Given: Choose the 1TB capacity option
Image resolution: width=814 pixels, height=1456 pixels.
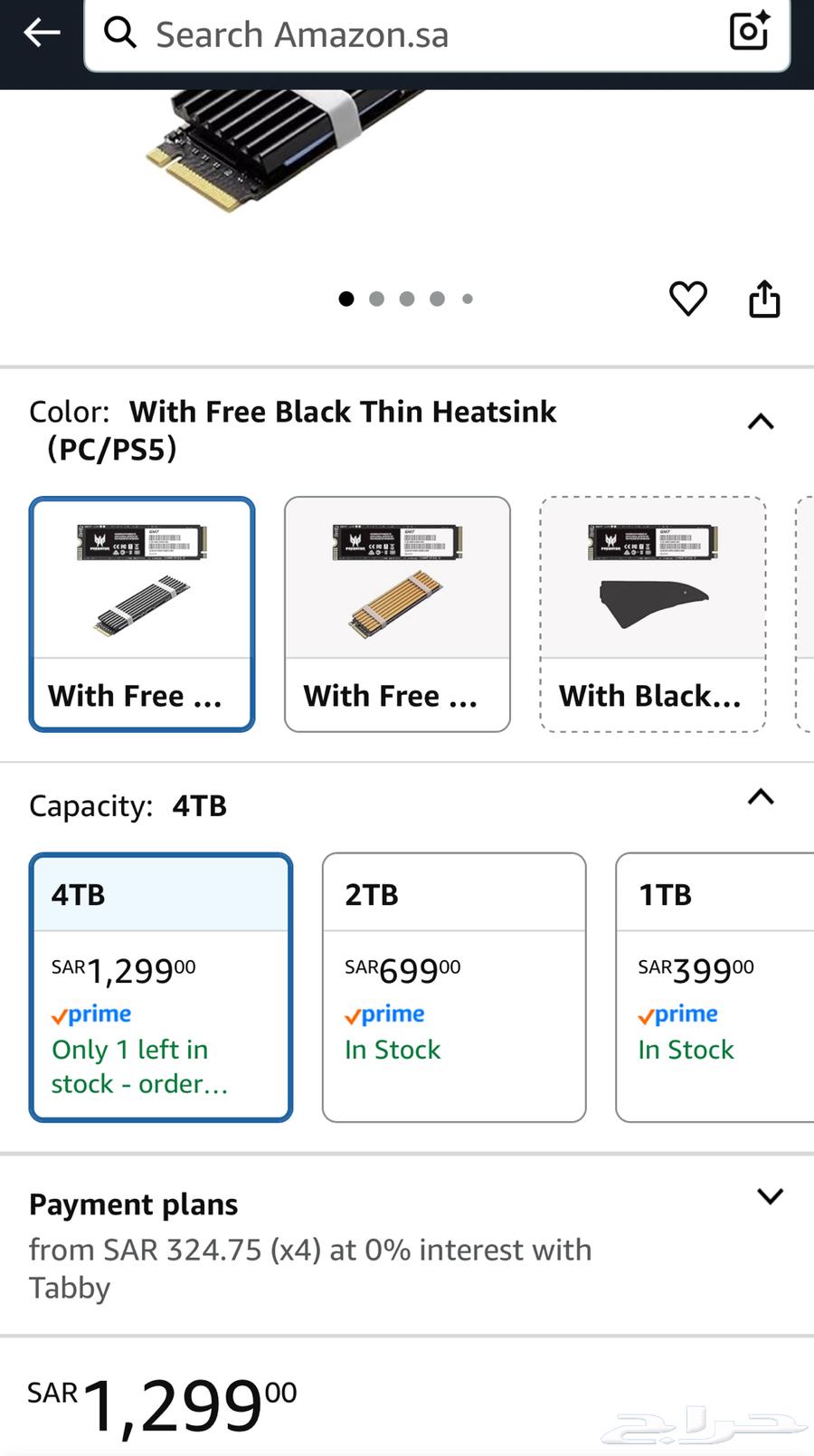Looking at the screenshot, I should click(x=715, y=987).
